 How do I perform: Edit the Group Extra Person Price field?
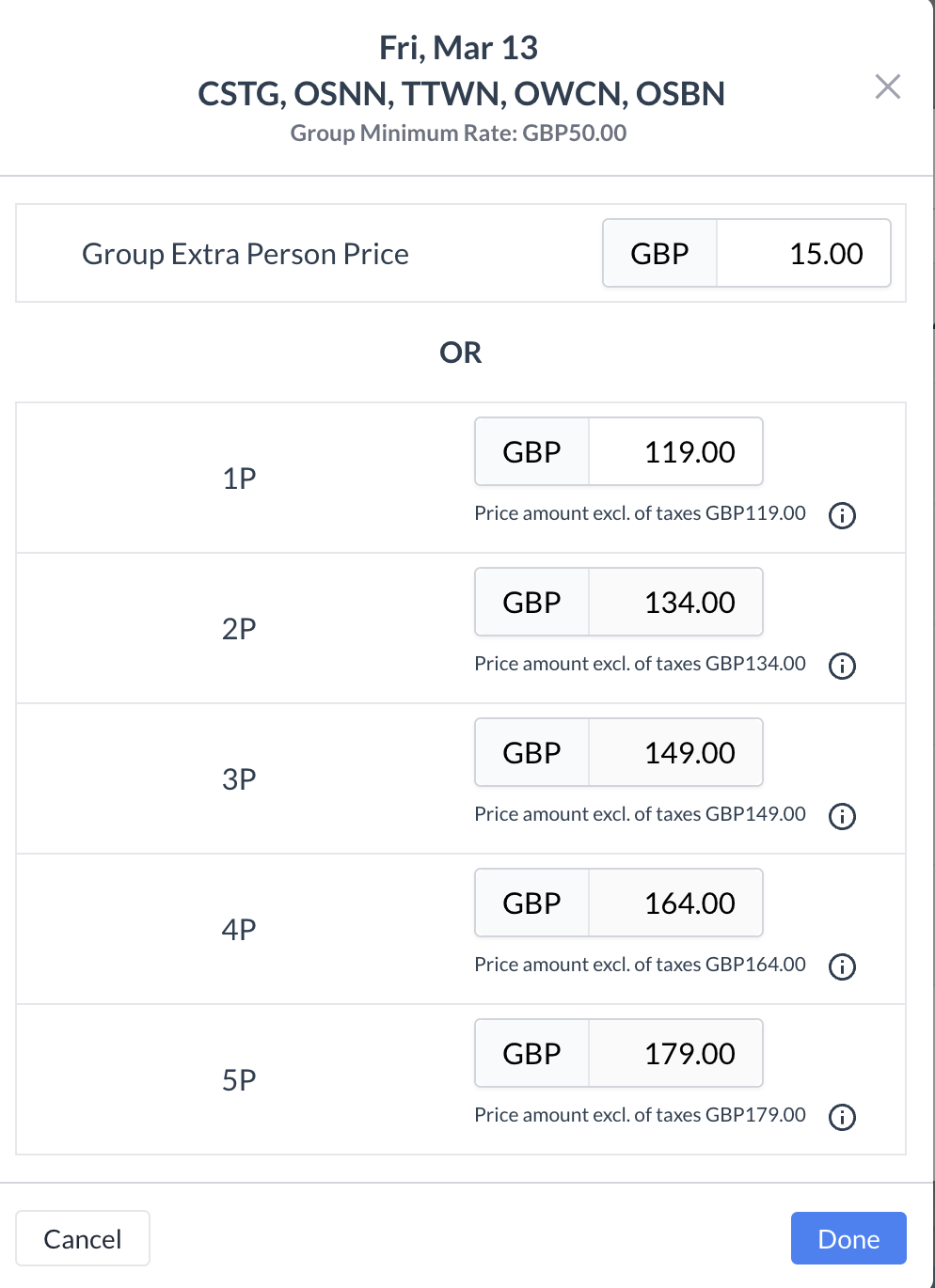pos(803,253)
